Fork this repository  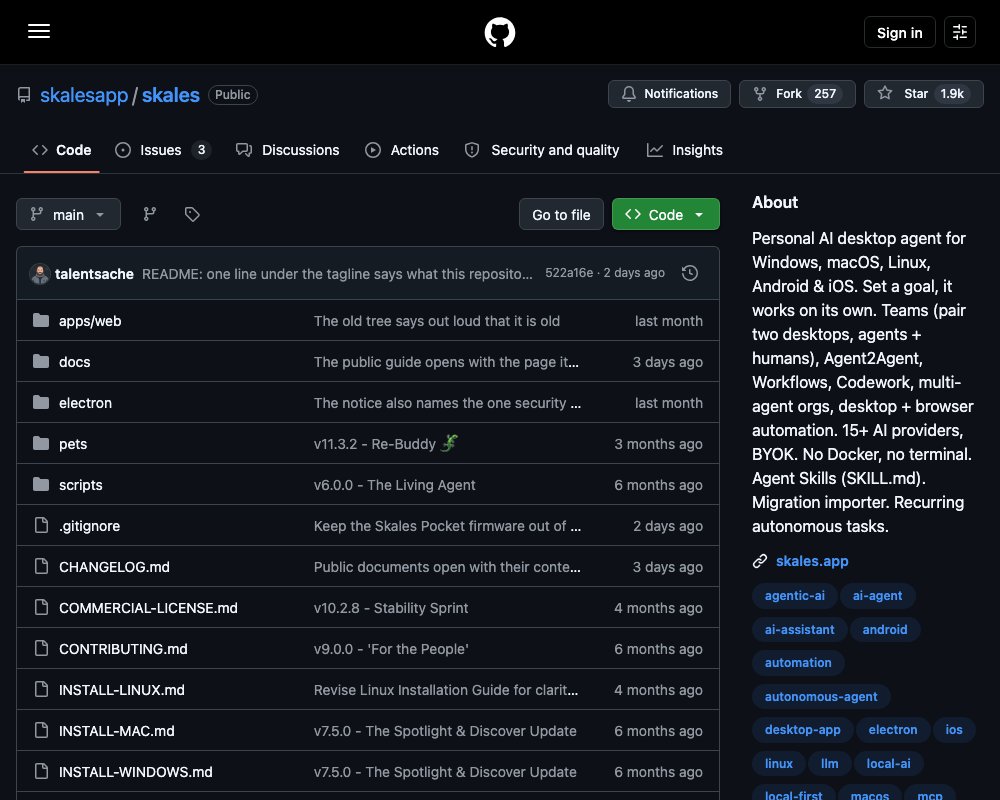click(x=797, y=94)
